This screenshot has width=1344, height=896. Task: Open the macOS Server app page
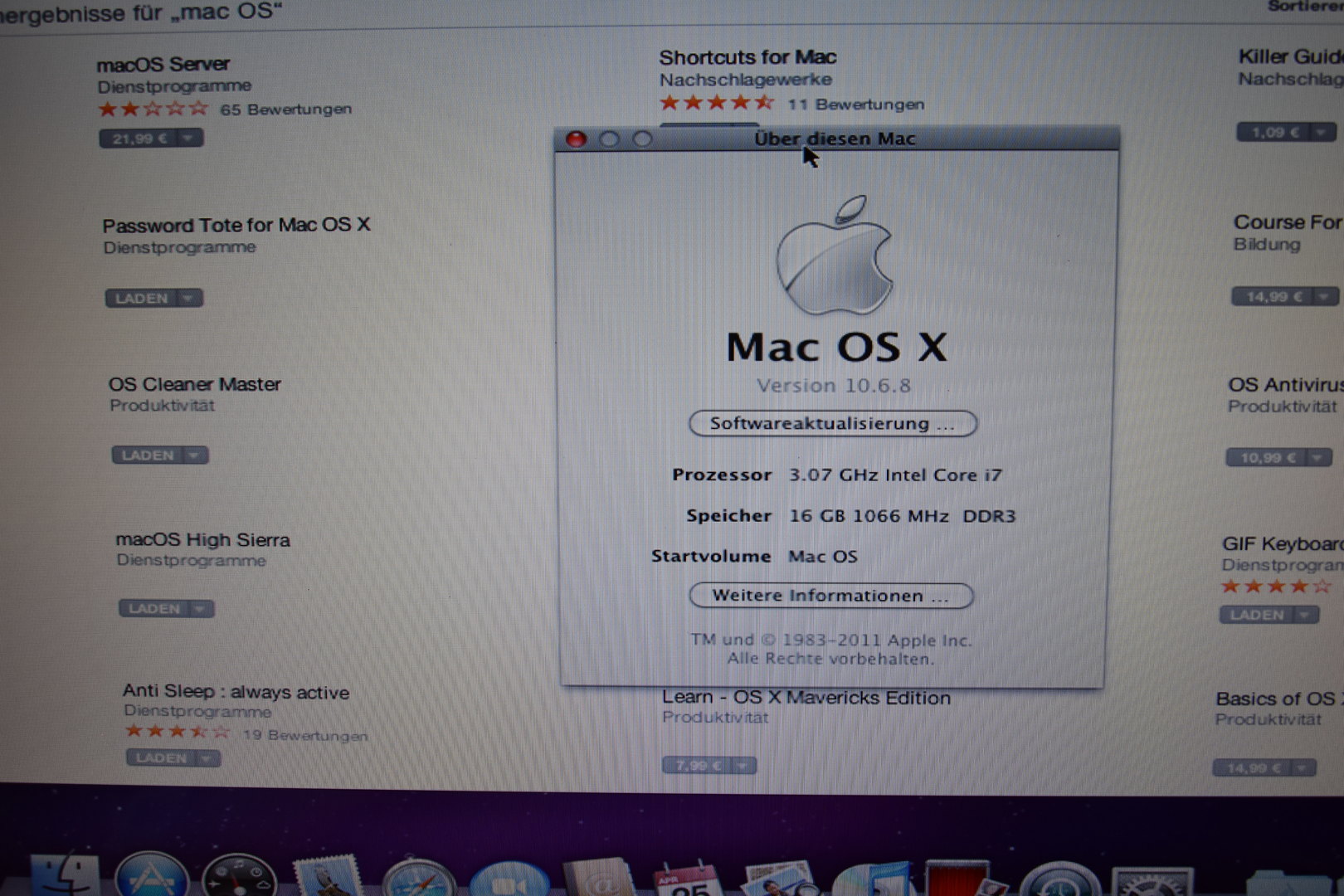click(163, 65)
